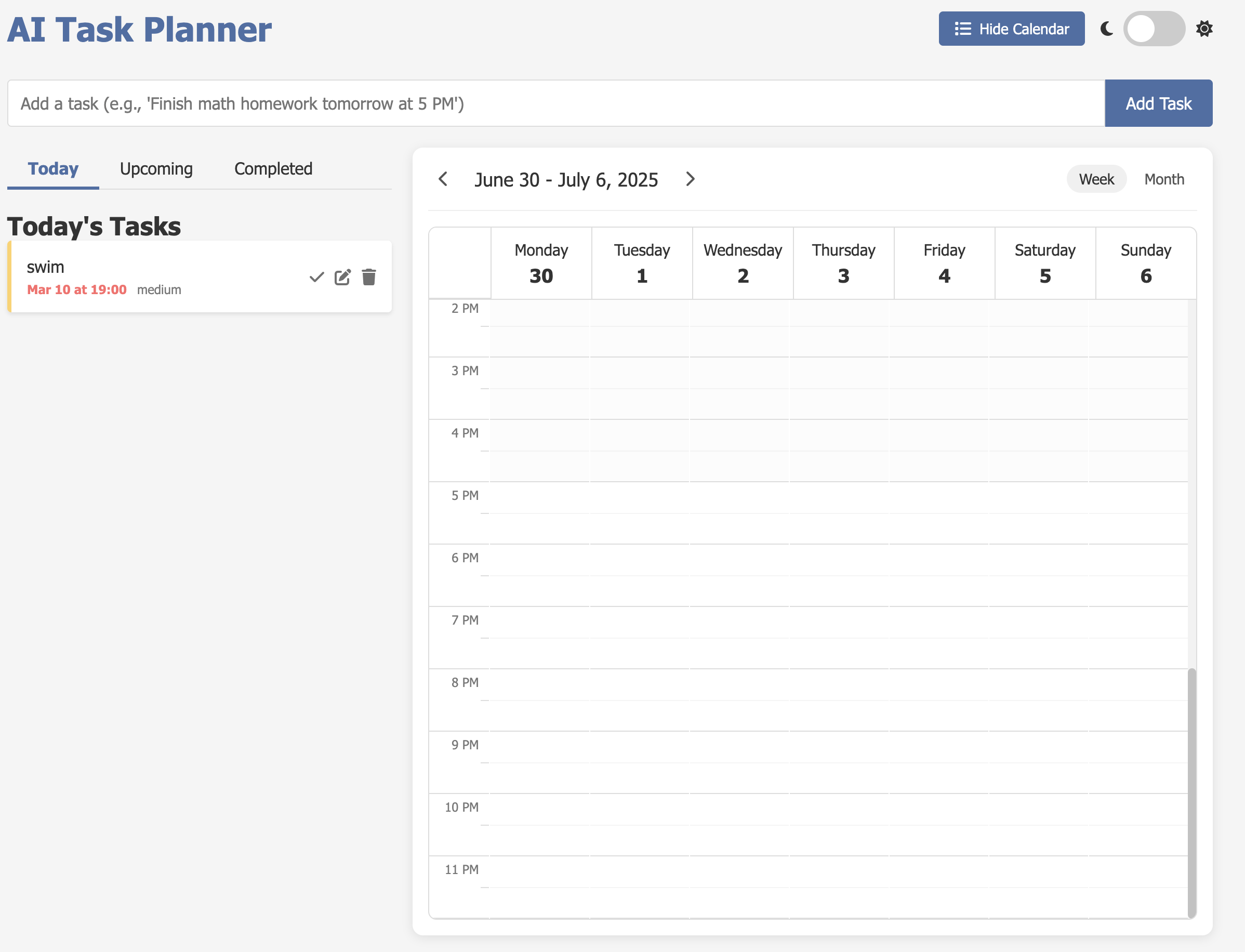Open the Completed tasks tab
Image resolution: width=1245 pixels, height=952 pixels.
click(273, 168)
